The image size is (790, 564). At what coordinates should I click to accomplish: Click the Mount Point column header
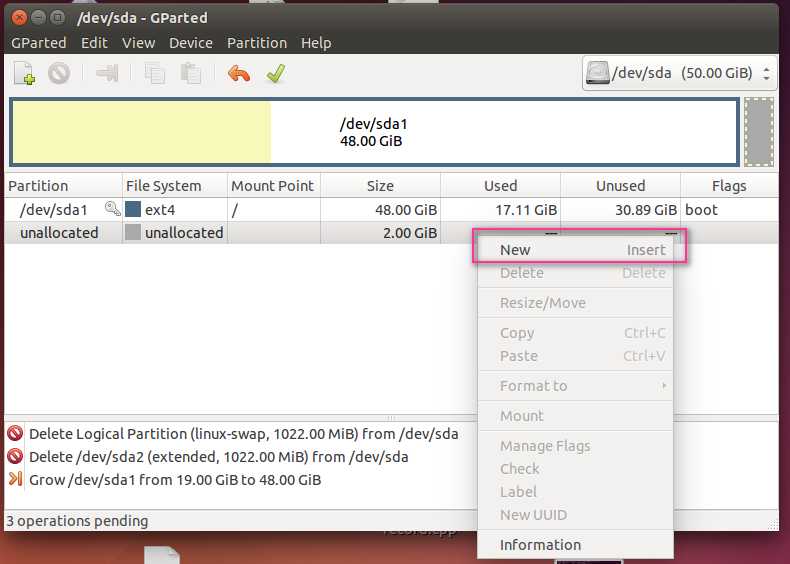point(274,186)
